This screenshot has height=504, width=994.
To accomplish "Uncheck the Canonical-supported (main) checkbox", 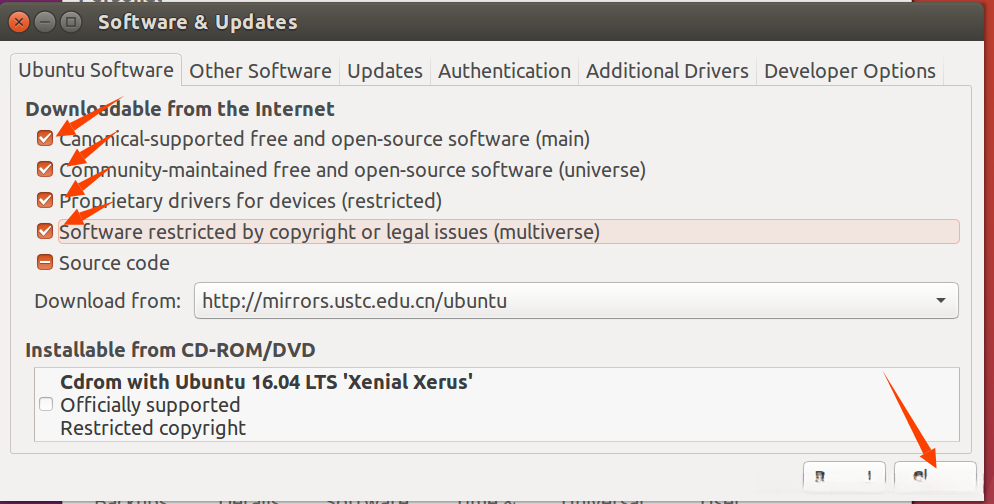I will click(x=45, y=139).
